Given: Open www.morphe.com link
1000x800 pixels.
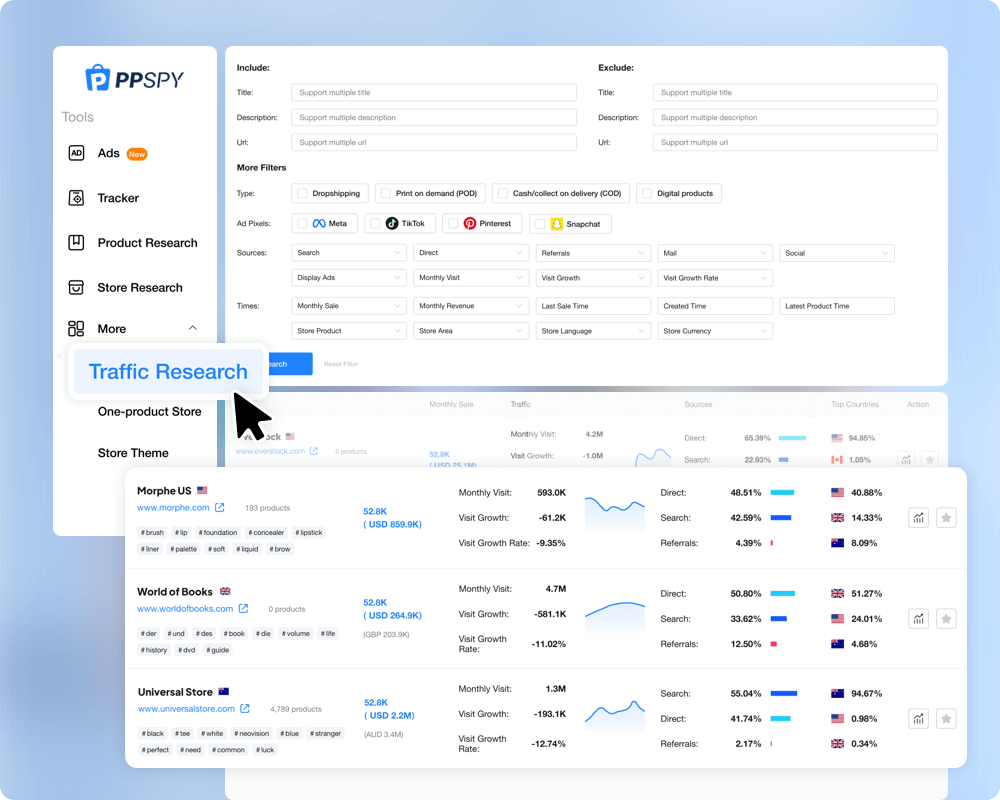Looking at the screenshot, I should point(173,508).
